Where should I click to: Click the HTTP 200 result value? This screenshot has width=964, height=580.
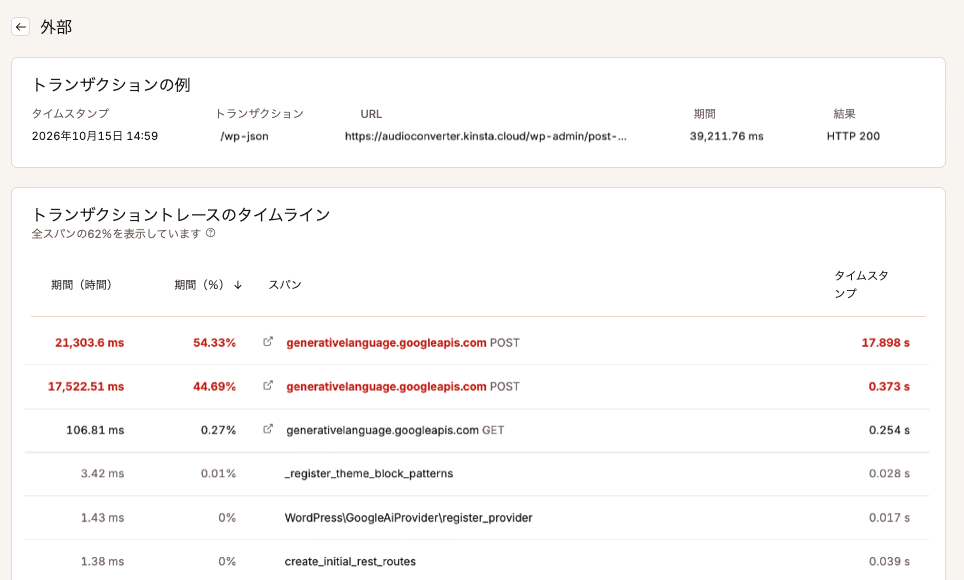point(853,136)
